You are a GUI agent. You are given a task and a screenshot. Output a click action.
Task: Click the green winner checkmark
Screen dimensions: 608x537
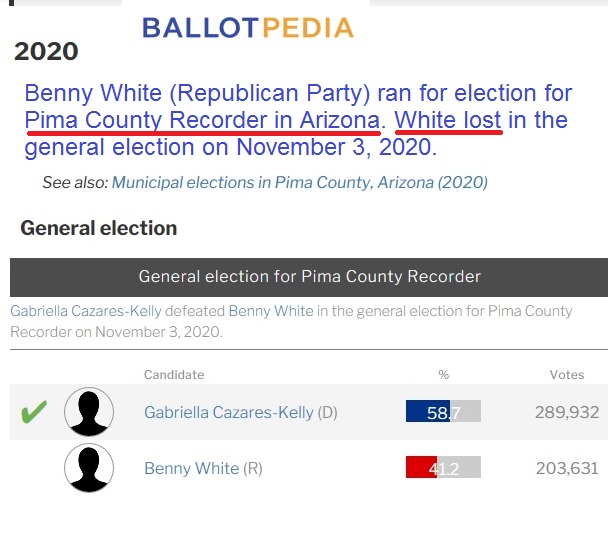point(34,412)
